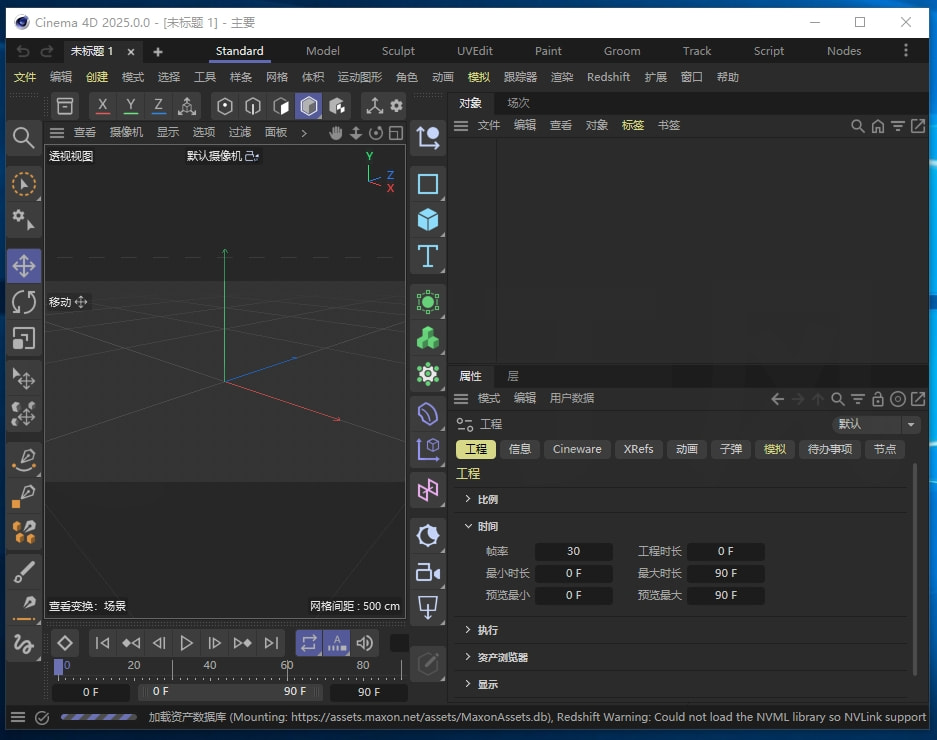Select the Scale tool
937x740 pixels.
tap(24, 338)
